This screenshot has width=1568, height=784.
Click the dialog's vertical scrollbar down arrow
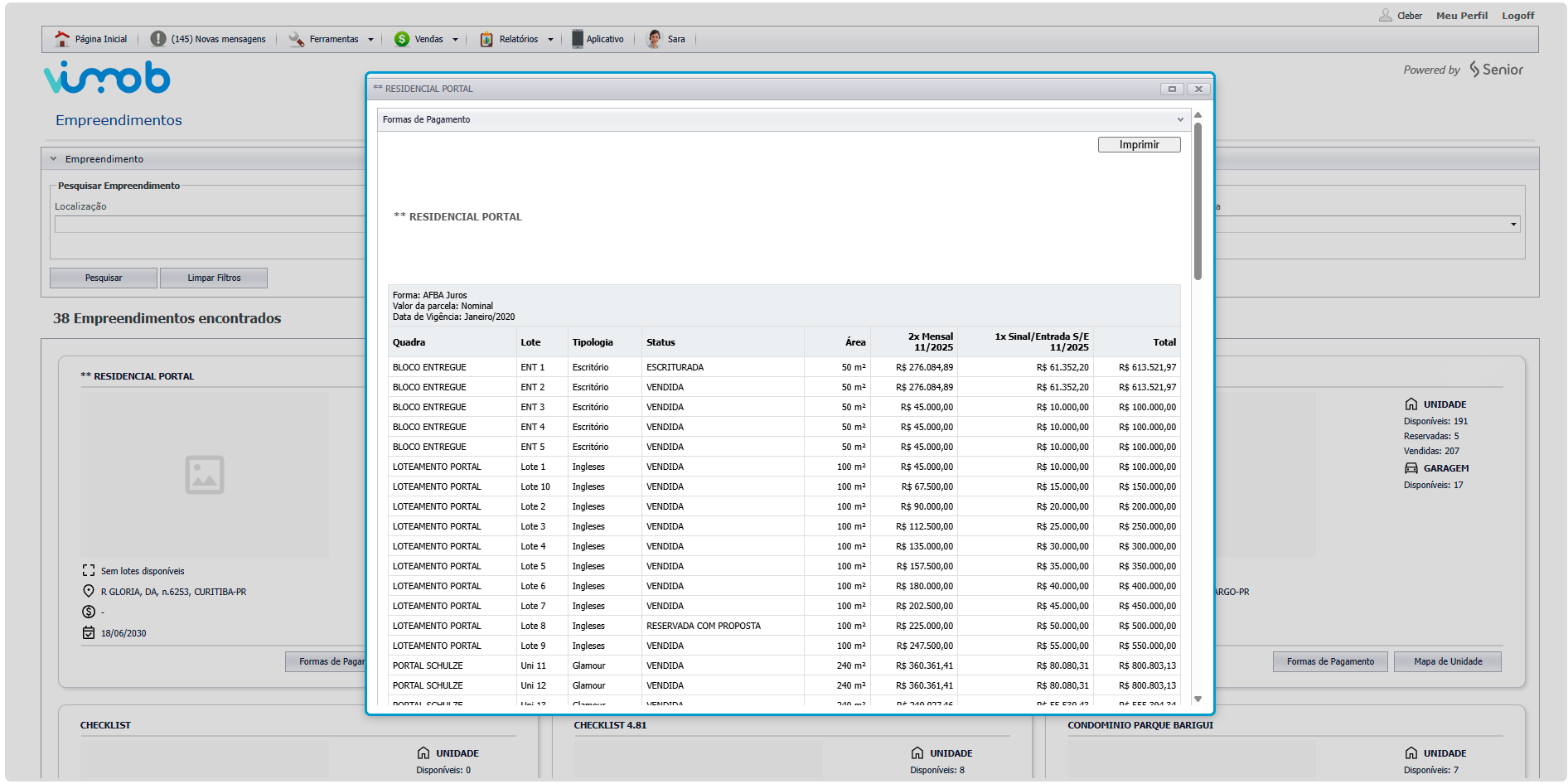(1198, 699)
